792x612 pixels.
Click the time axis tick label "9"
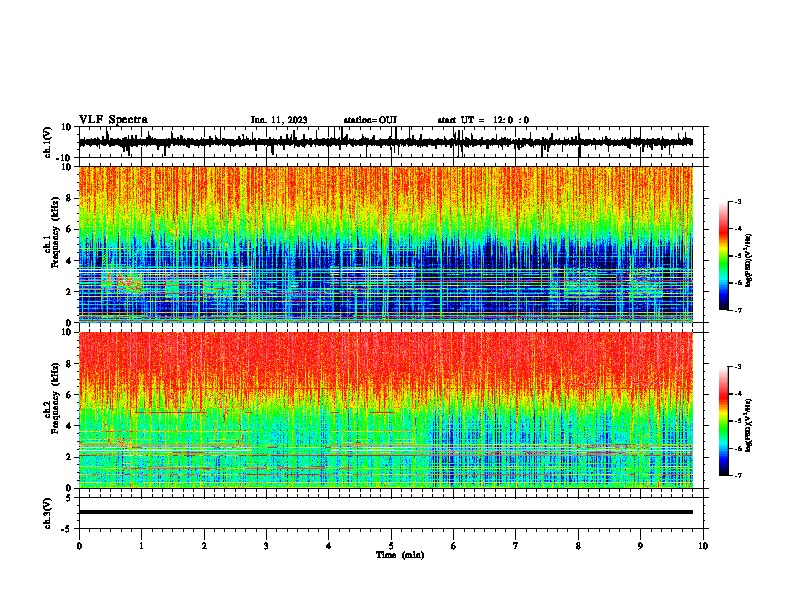(x=640, y=546)
